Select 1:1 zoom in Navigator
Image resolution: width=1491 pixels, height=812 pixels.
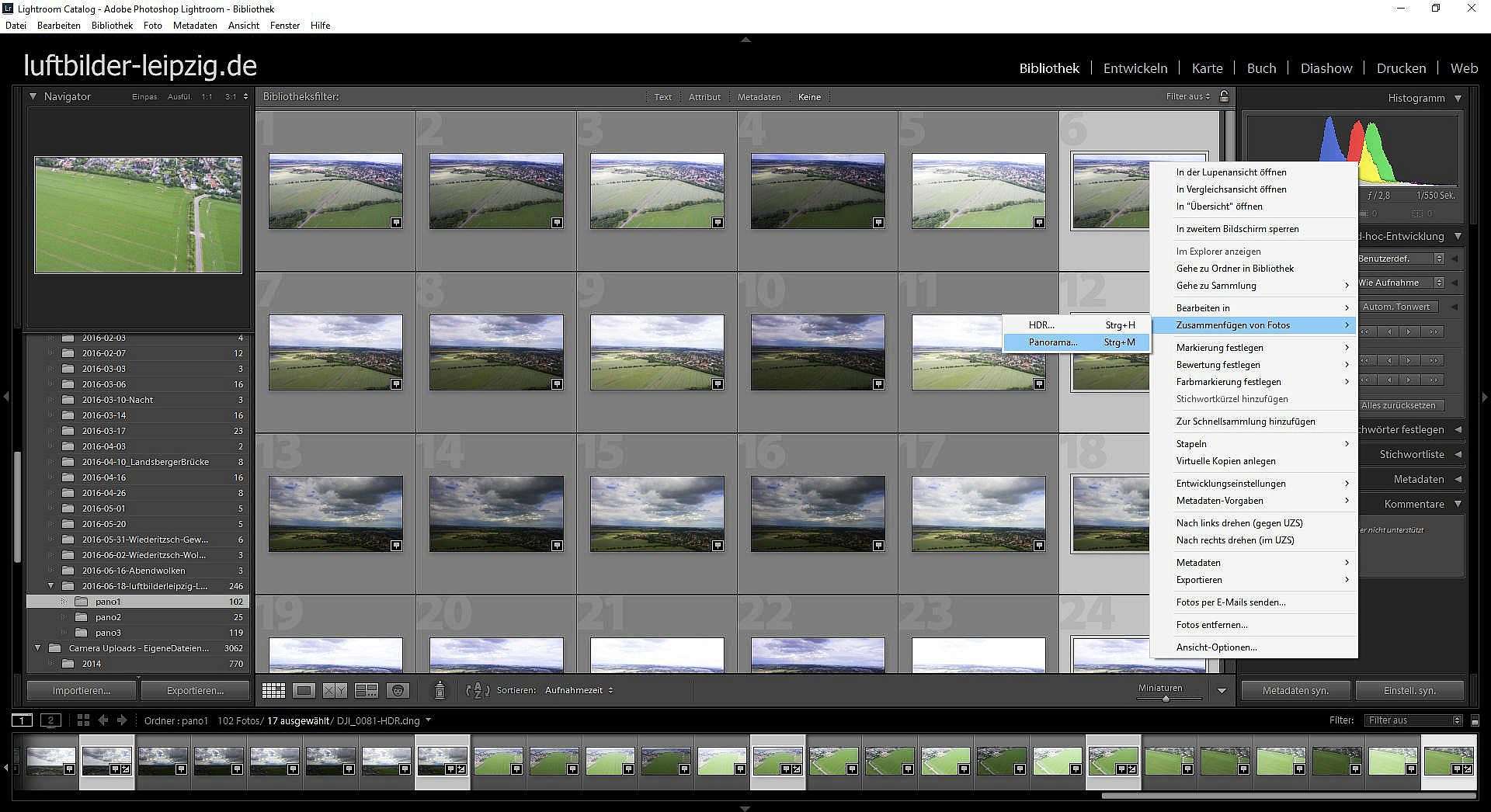(x=207, y=97)
